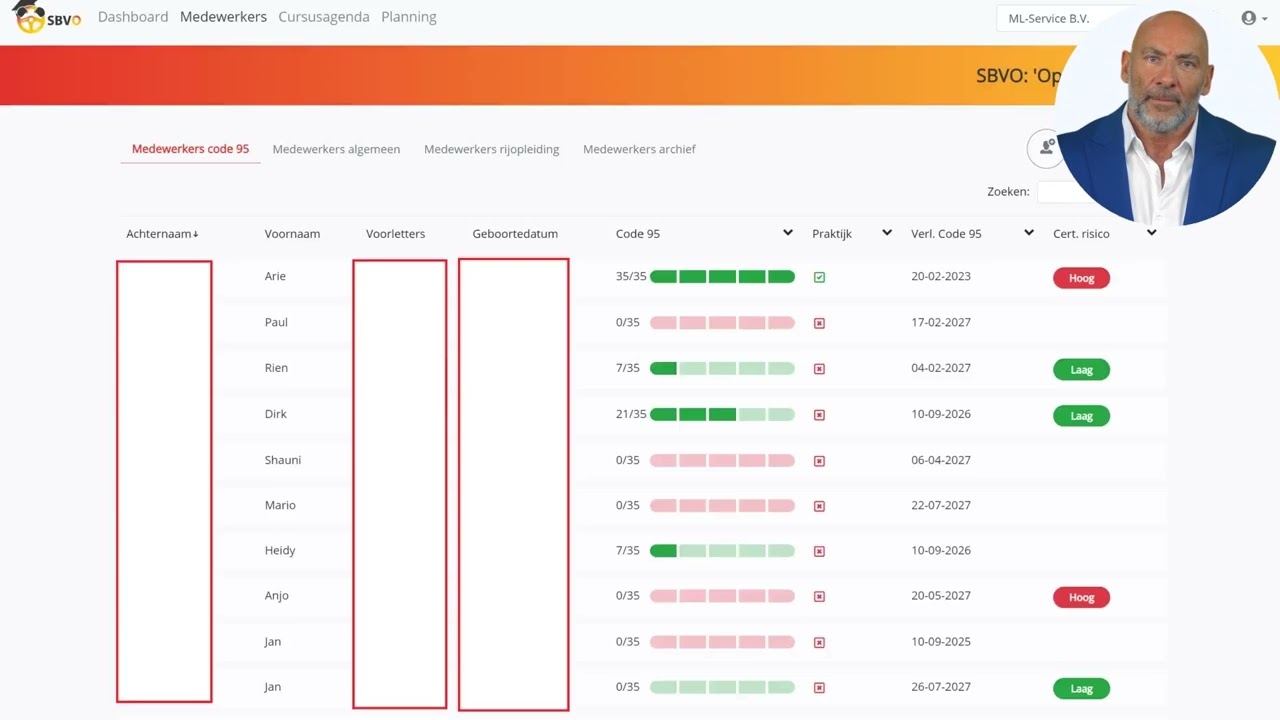Image resolution: width=1280 pixels, height=720 pixels.
Task: Click Laag badge in row dated 26-07-2027
Action: coord(1081,689)
